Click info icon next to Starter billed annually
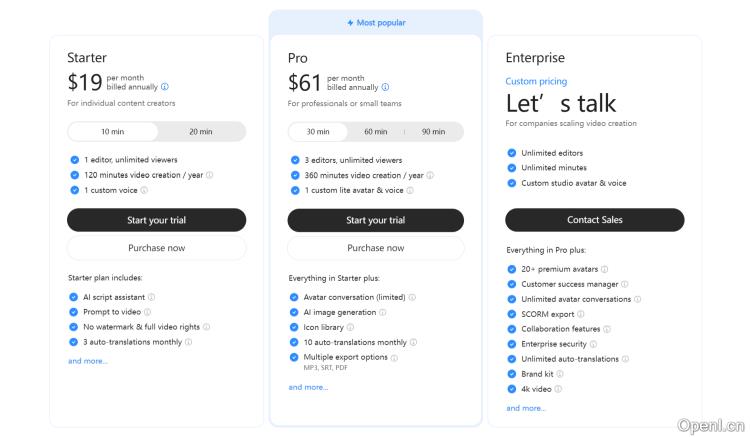Screen dimensions: 750x437 click(x=165, y=87)
